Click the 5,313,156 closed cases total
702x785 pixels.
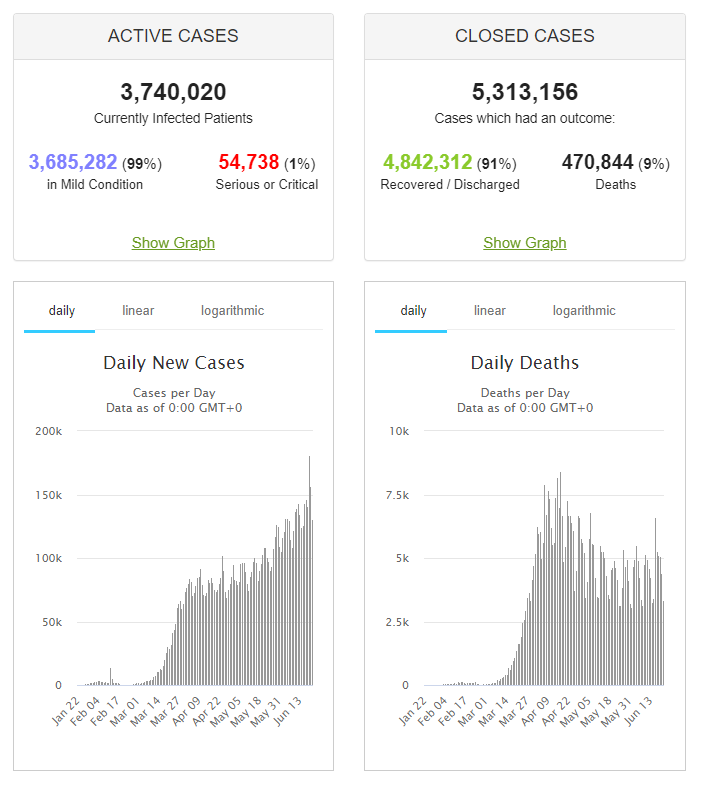click(x=524, y=93)
